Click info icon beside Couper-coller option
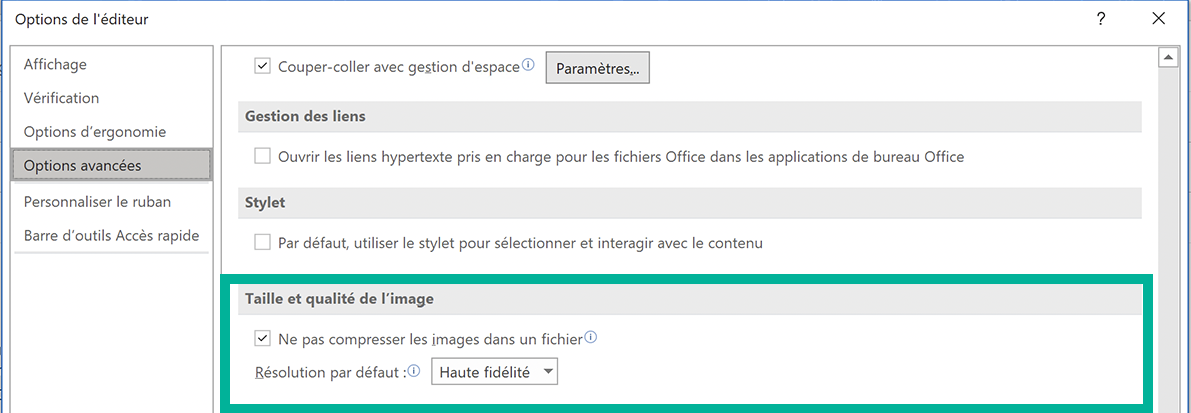This screenshot has width=1191, height=413. (528, 67)
